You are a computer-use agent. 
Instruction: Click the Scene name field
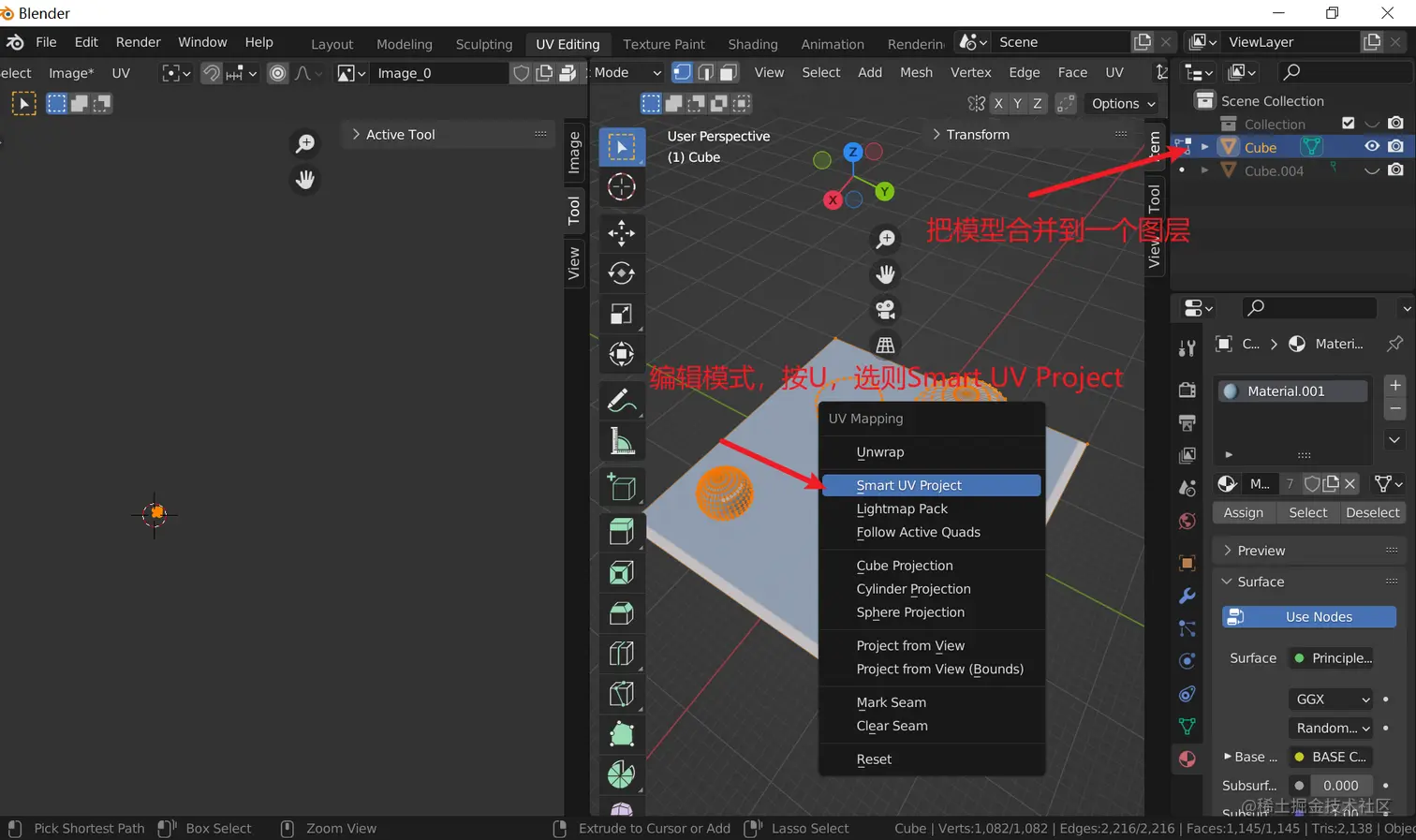(1060, 42)
